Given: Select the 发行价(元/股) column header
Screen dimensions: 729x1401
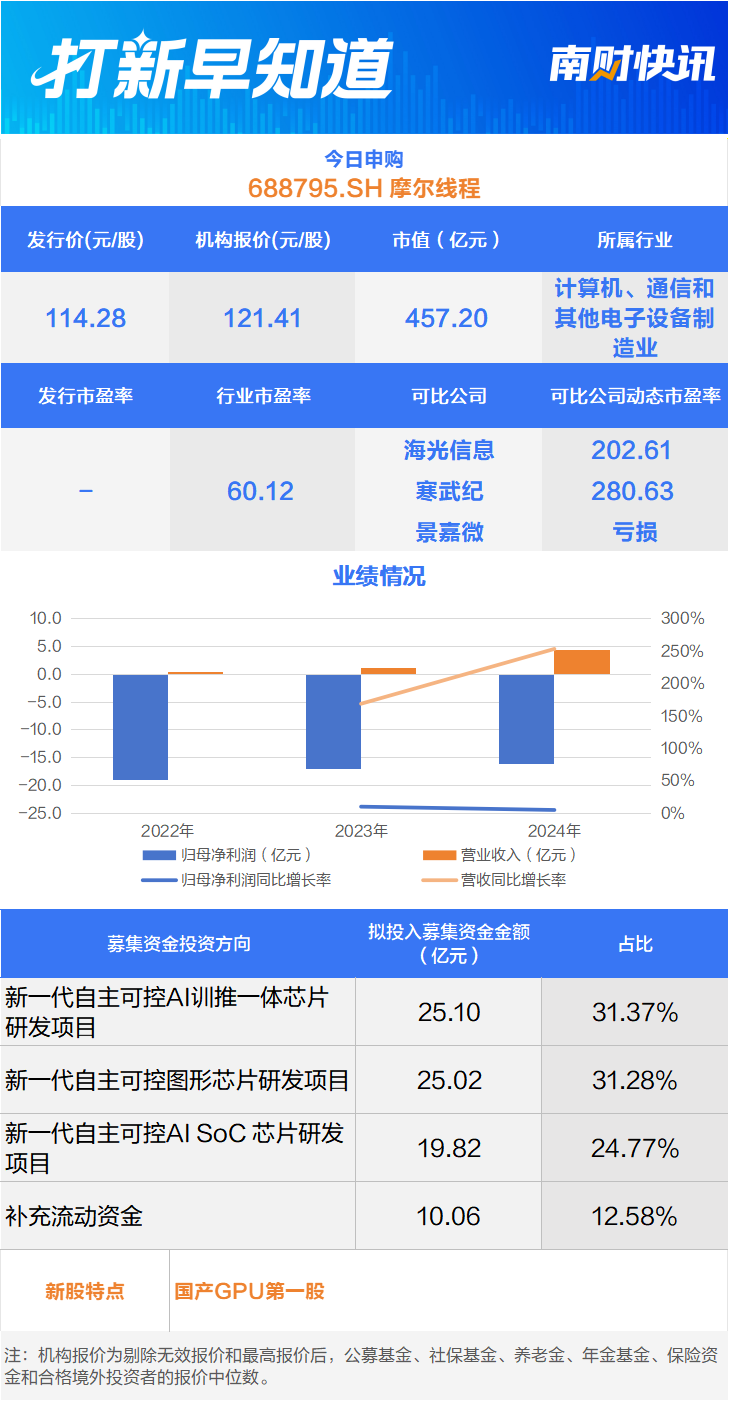Looking at the screenshot, I should (85, 240).
